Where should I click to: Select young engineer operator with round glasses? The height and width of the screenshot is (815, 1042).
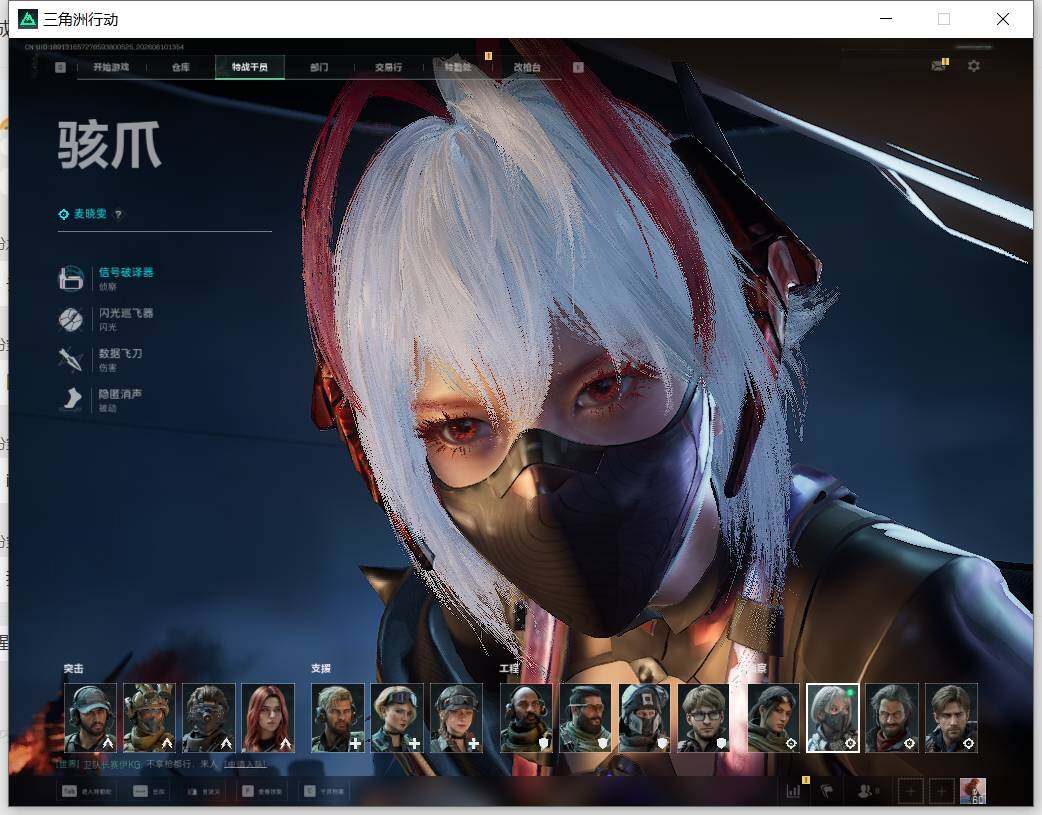click(704, 717)
